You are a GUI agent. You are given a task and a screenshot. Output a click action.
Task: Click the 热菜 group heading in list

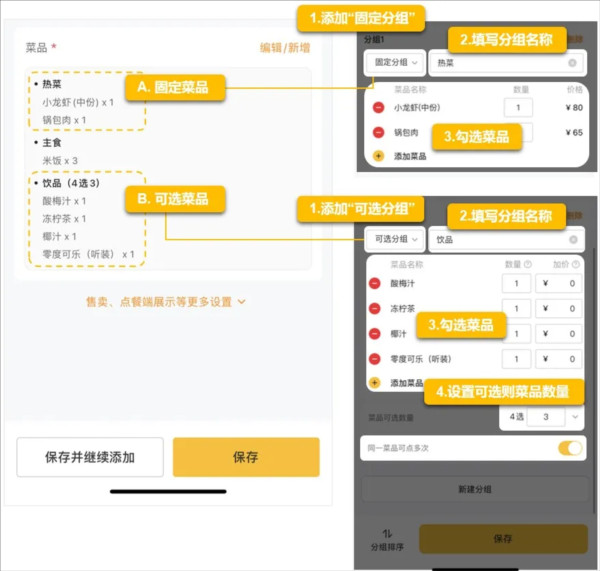tap(52, 84)
